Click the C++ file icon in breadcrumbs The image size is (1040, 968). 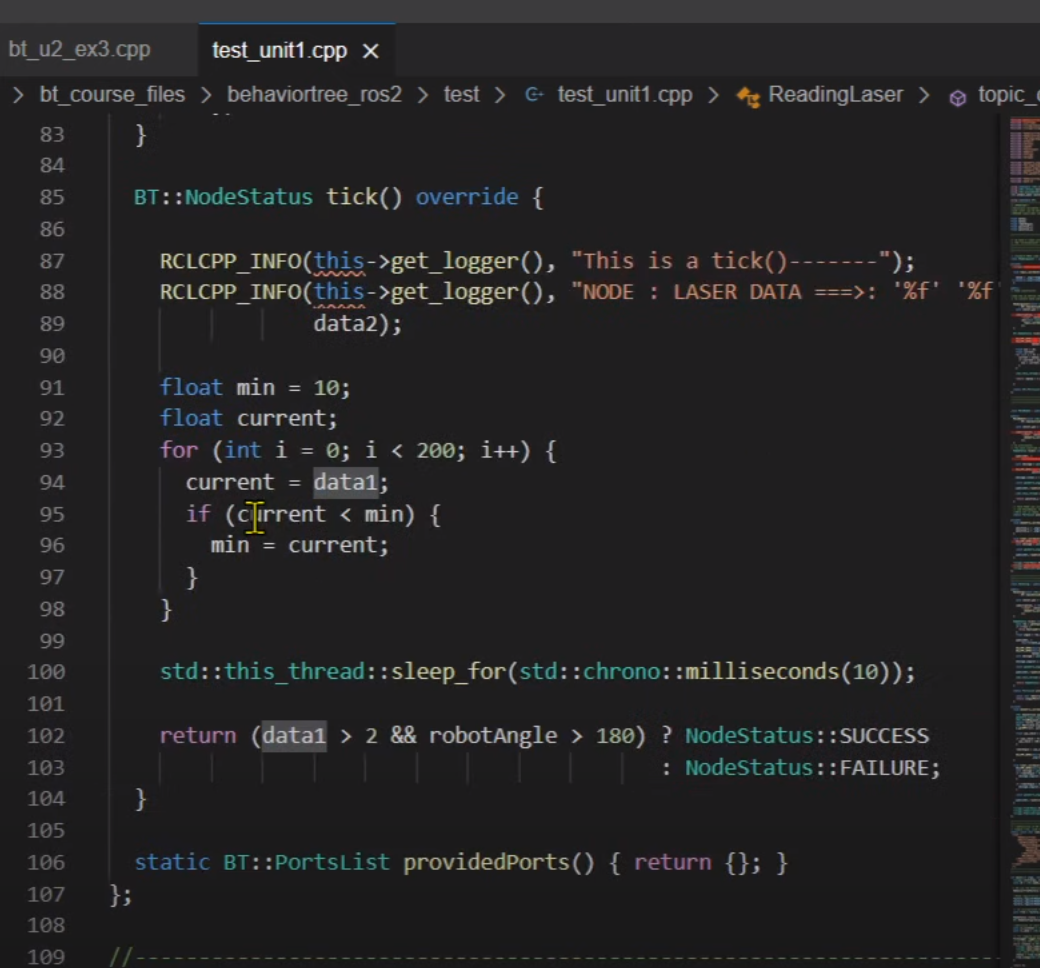pos(534,95)
